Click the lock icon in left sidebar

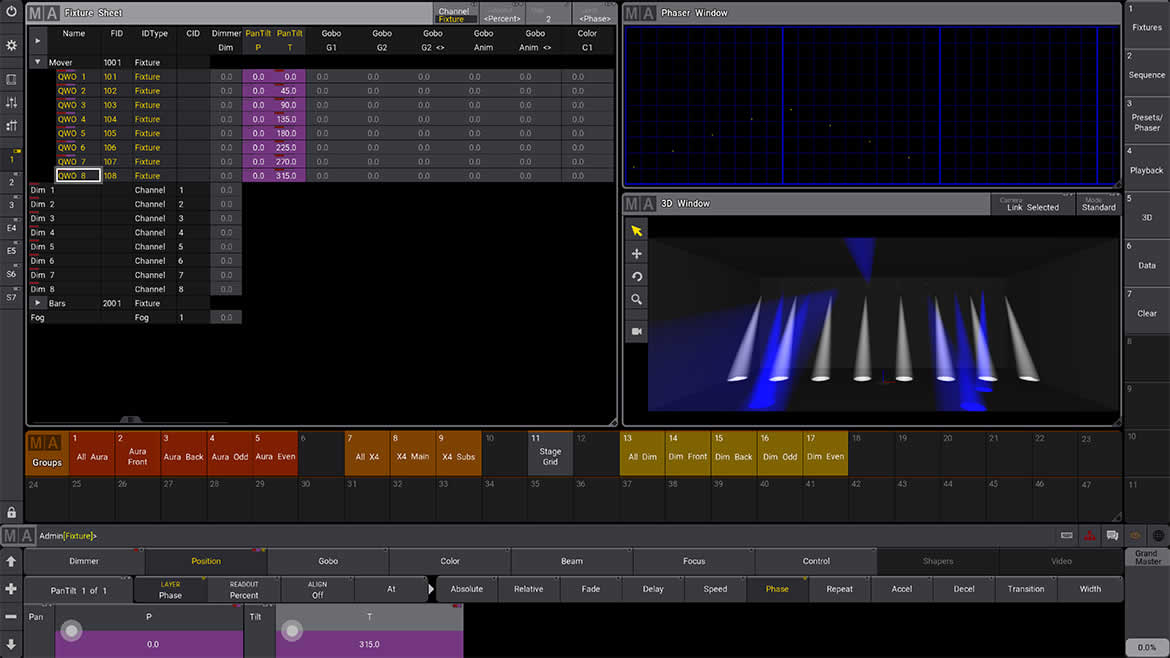tap(11, 512)
